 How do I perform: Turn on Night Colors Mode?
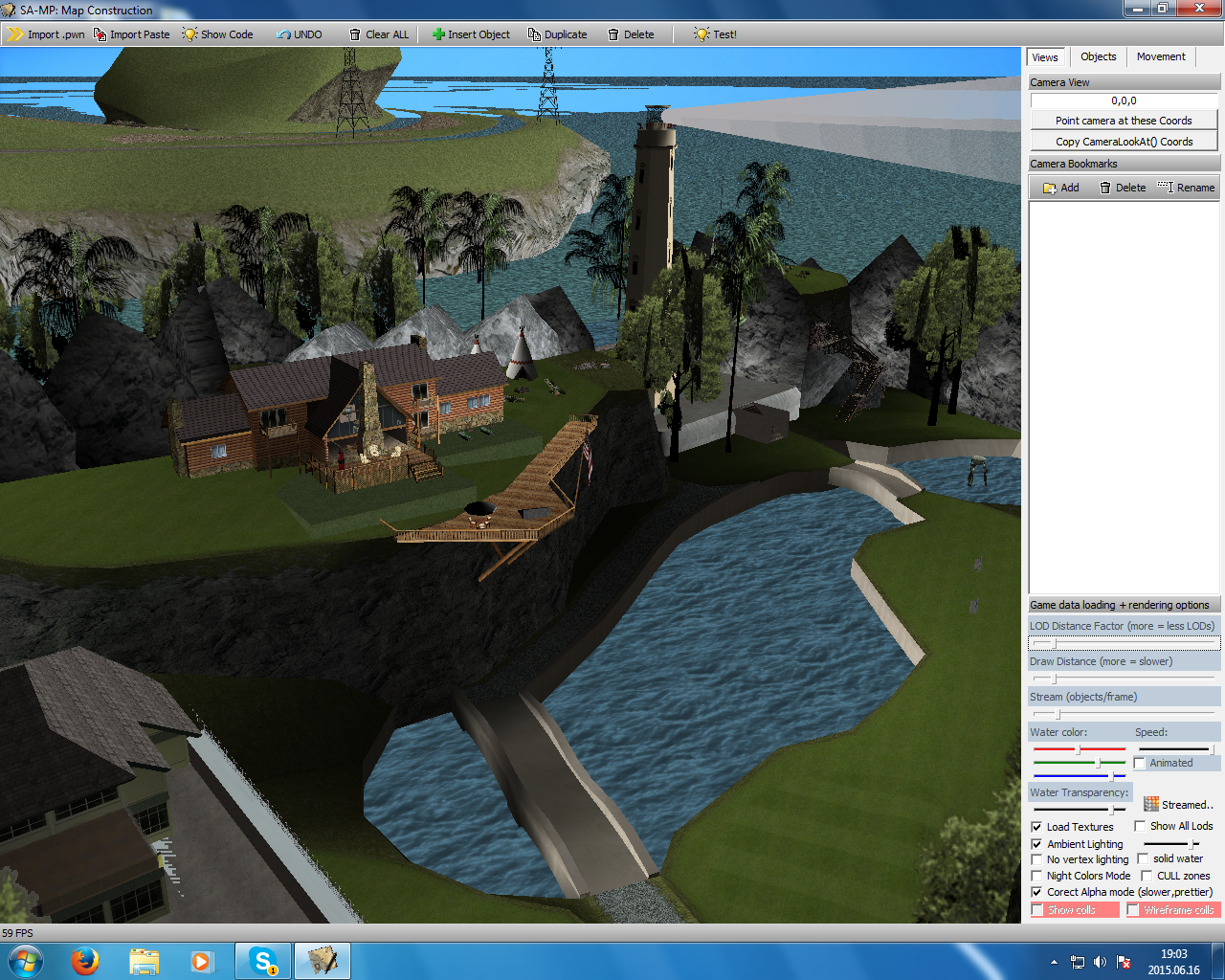click(x=1036, y=876)
